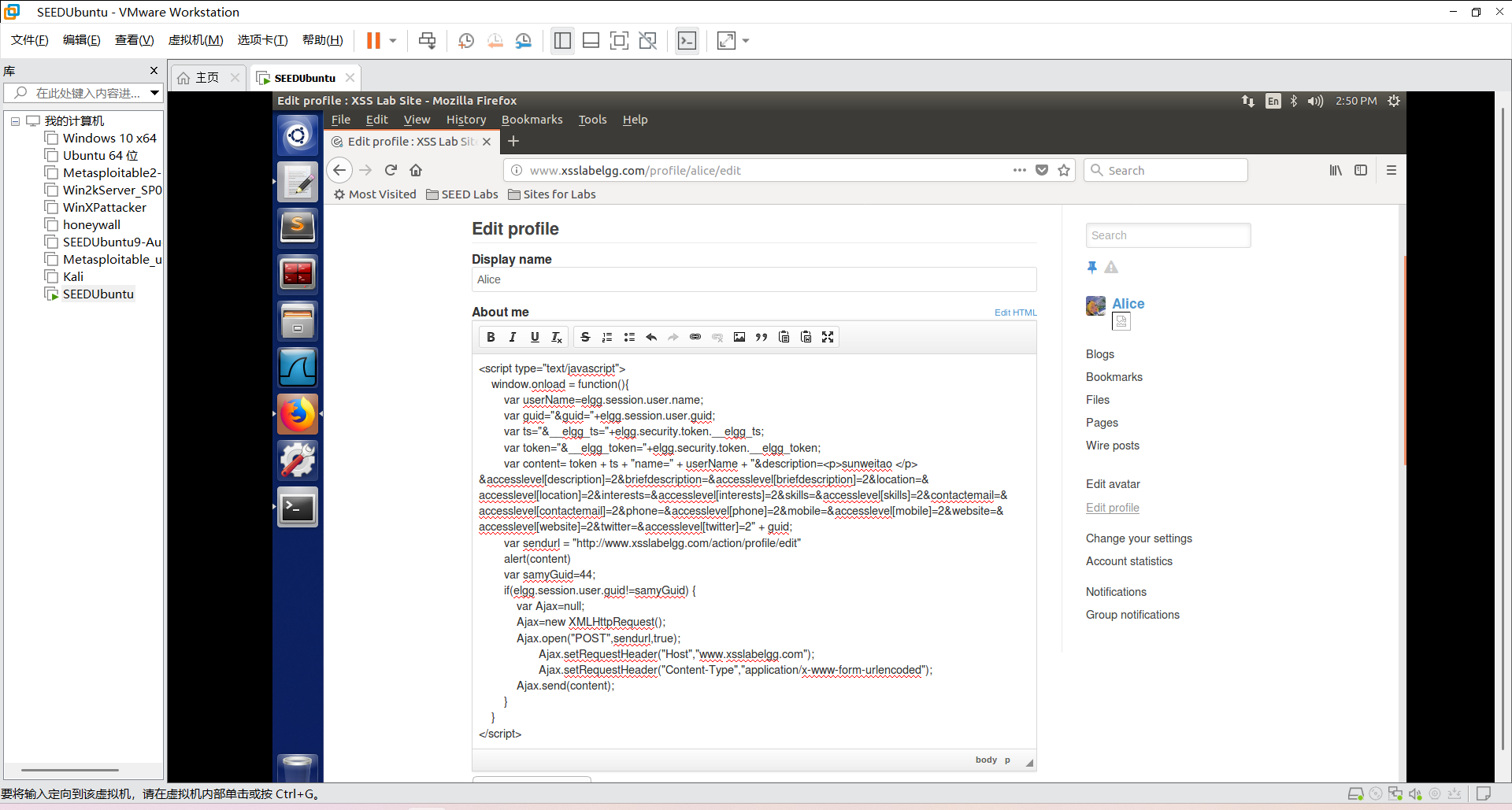Reload the Firefox page

click(391, 170)
